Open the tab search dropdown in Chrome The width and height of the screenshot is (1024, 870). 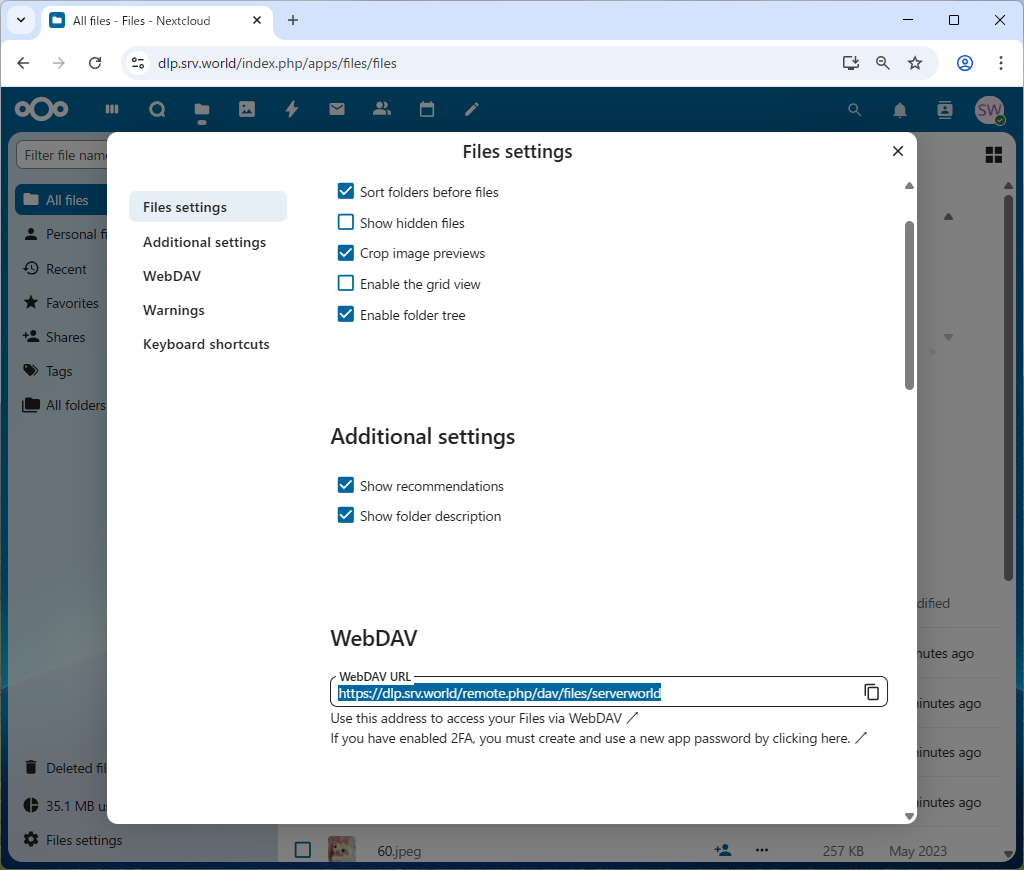[x=21, y=20]
